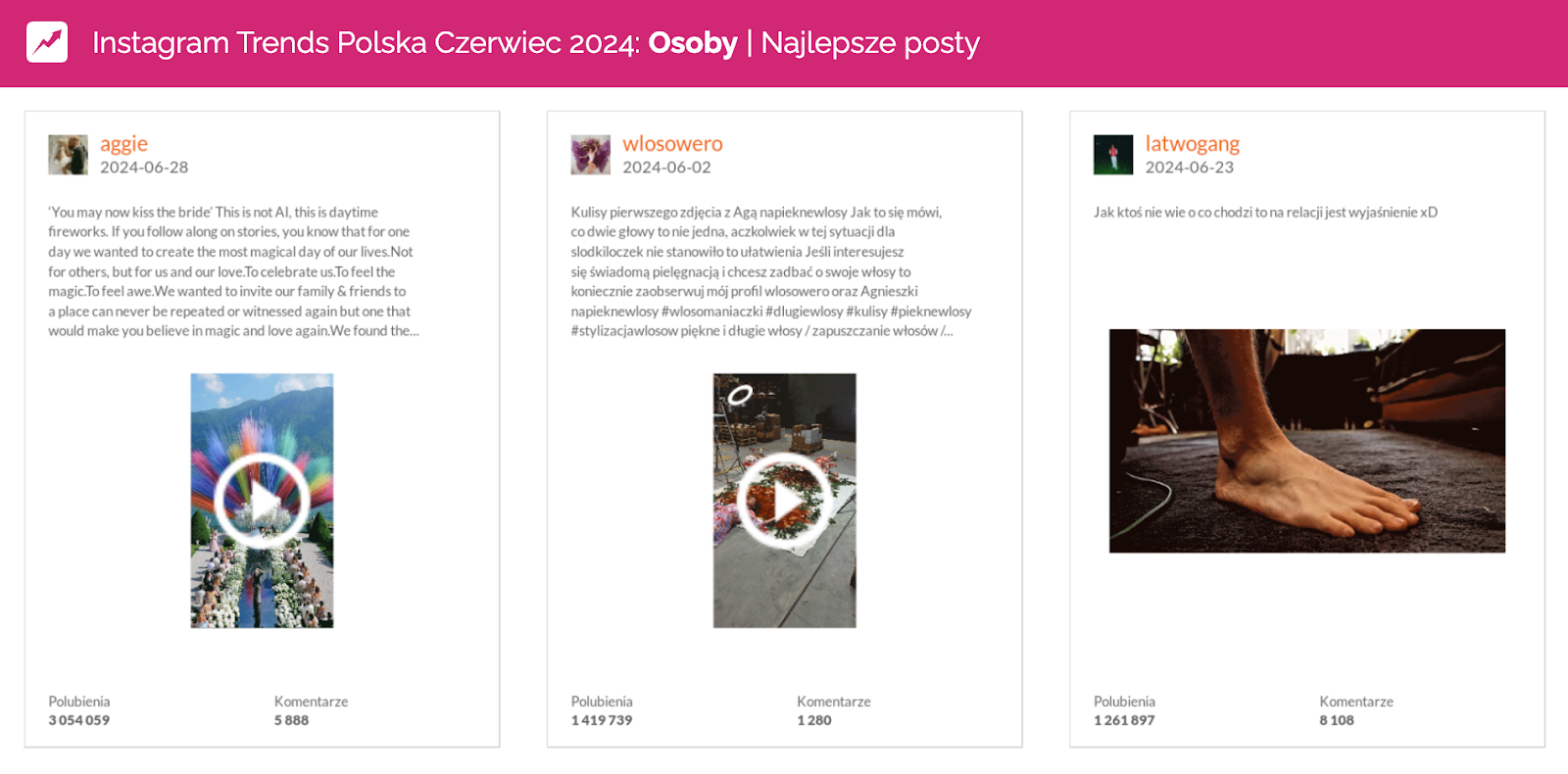Play the wlosowero behind-the-scenes video
This screenshot has width=1568, height=774.
click(784, 501)
